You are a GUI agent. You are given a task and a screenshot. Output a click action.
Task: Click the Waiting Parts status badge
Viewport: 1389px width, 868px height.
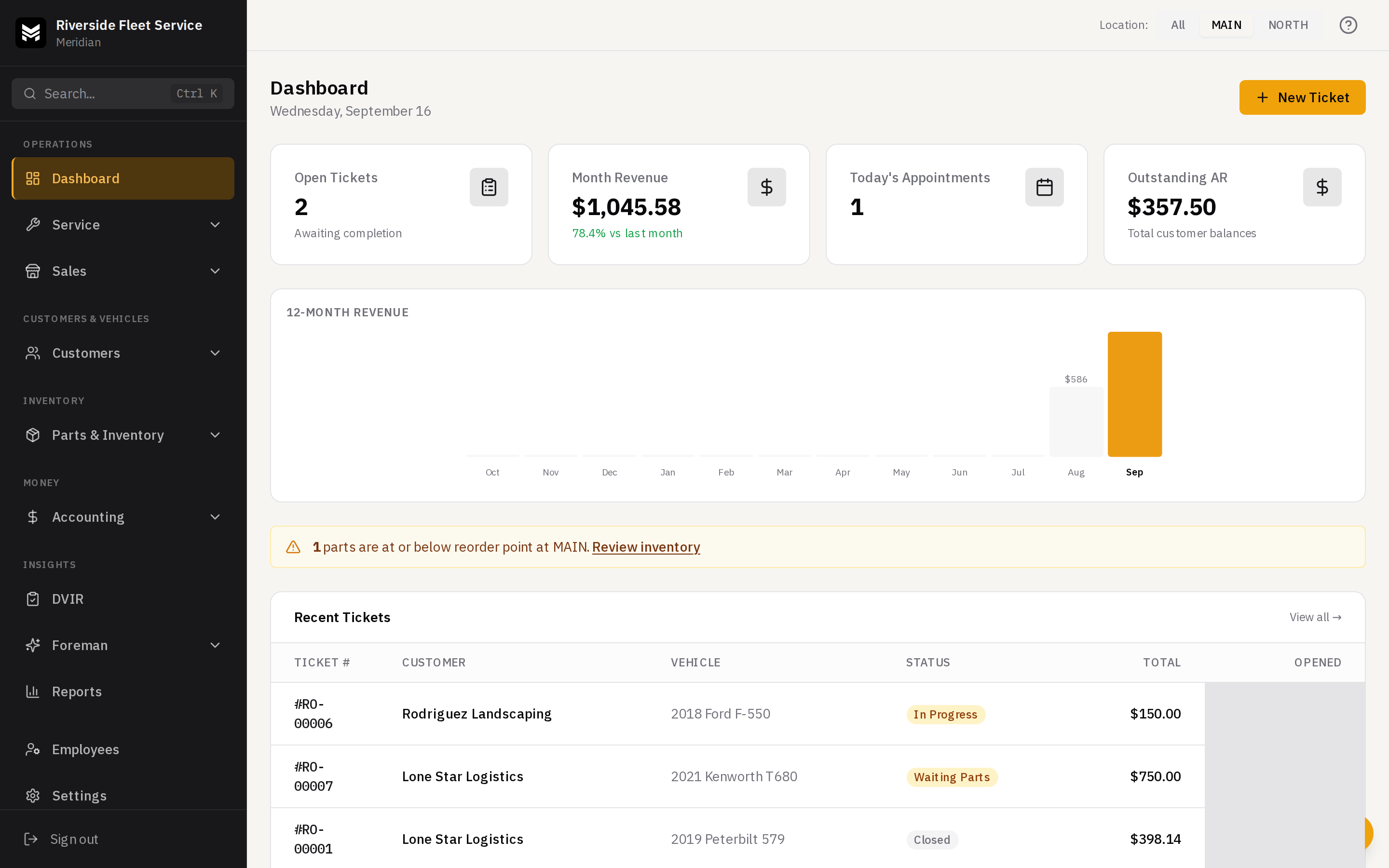click(952, 777)
